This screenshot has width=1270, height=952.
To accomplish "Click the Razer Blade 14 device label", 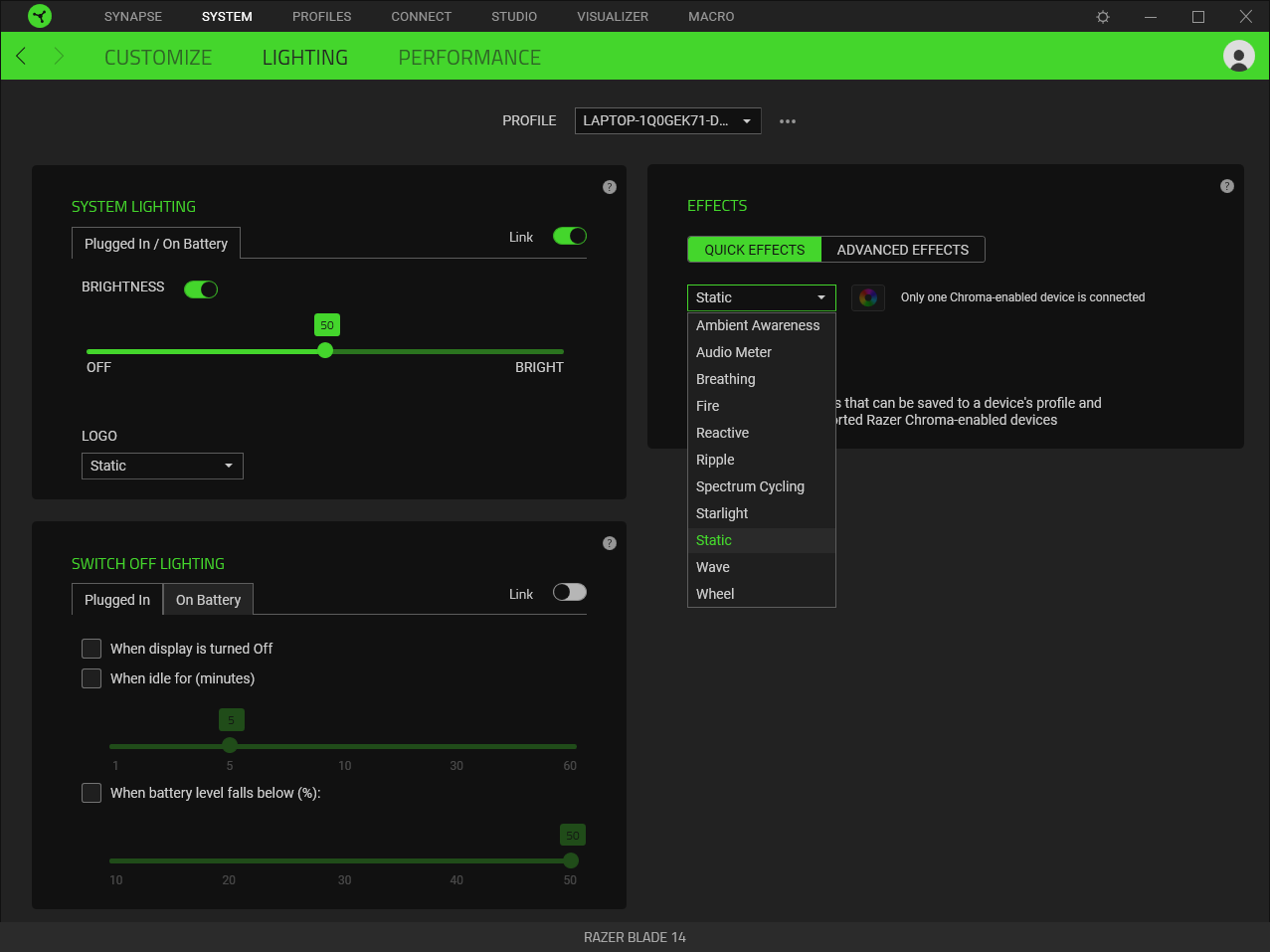I will [x=635, y=937].
